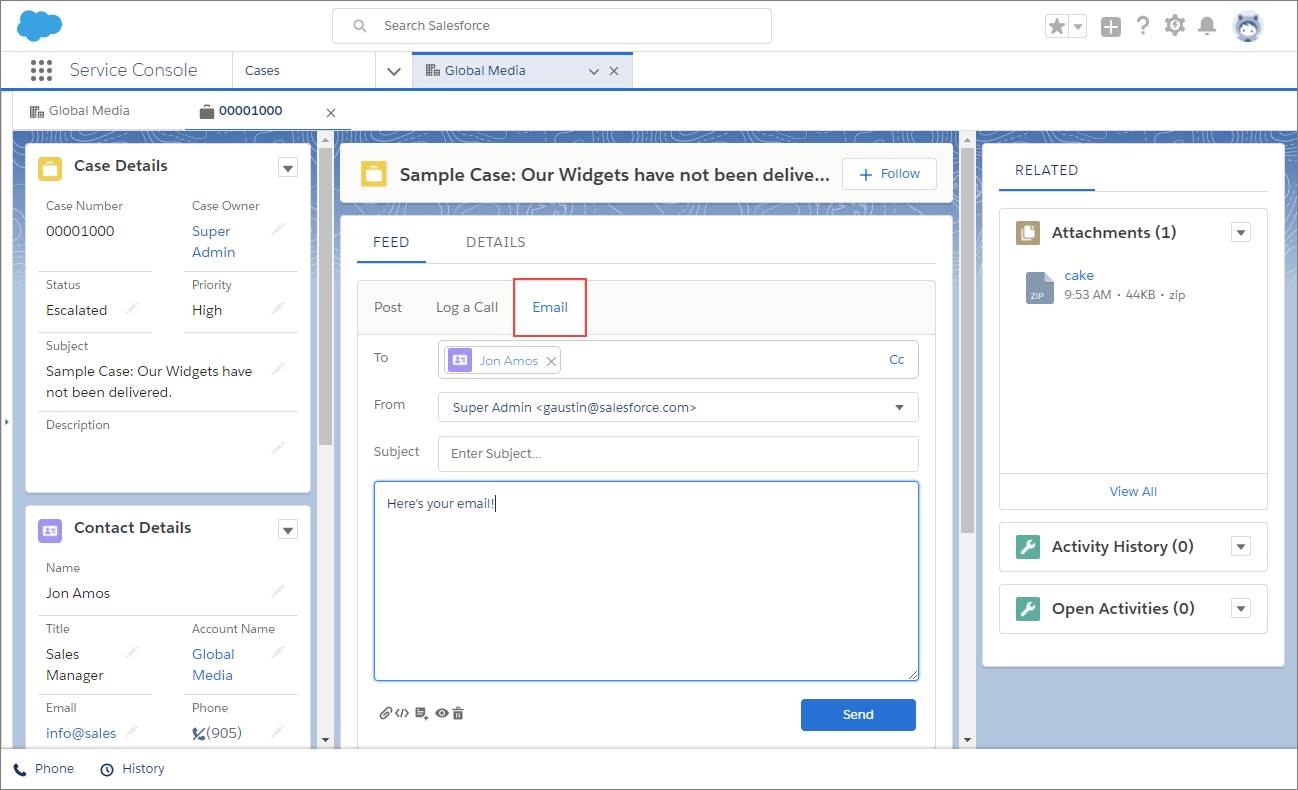Edit the case Subject pencil icon
This screenshot has width=1298, height=790.
278,370
